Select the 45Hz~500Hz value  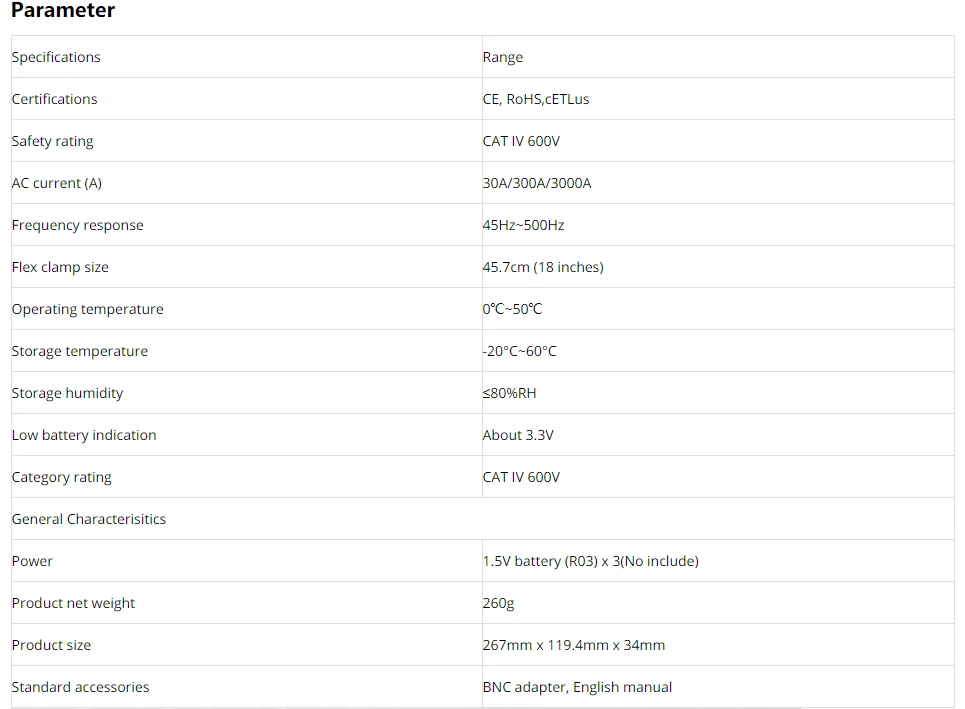(x=523, y=225)
